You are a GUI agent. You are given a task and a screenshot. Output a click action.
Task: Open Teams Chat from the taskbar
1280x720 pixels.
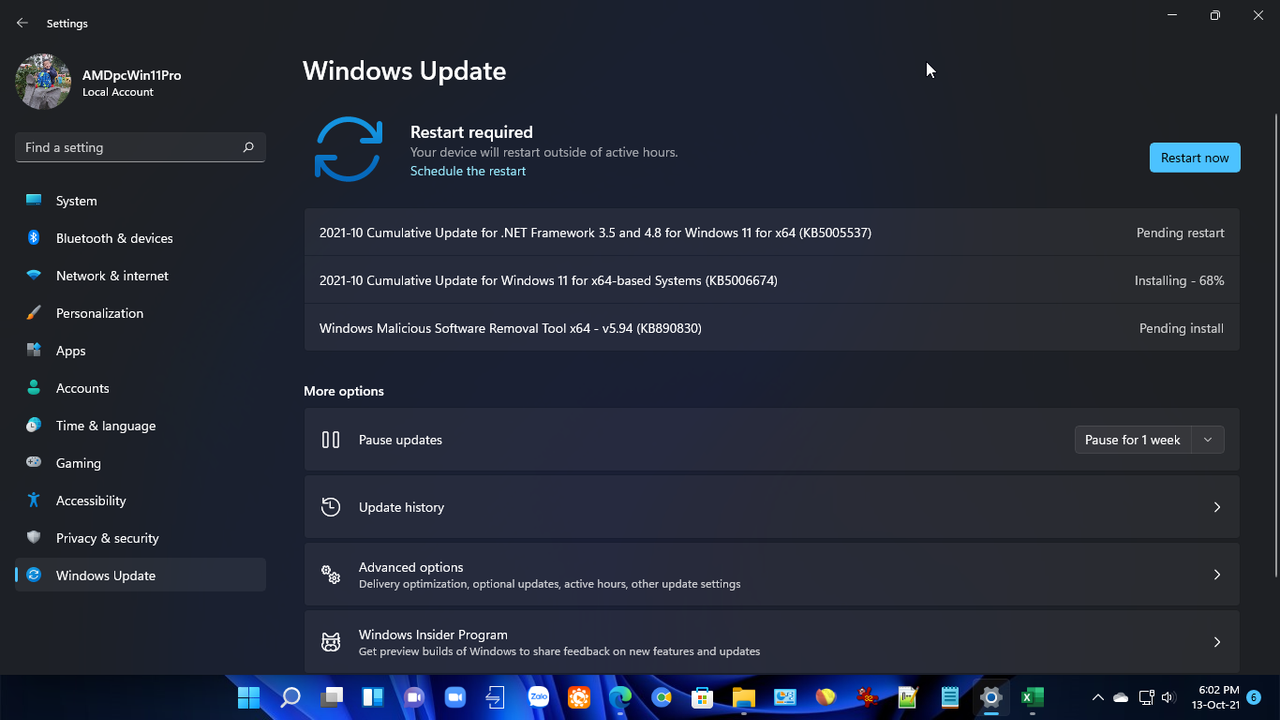tap(414, 697)
